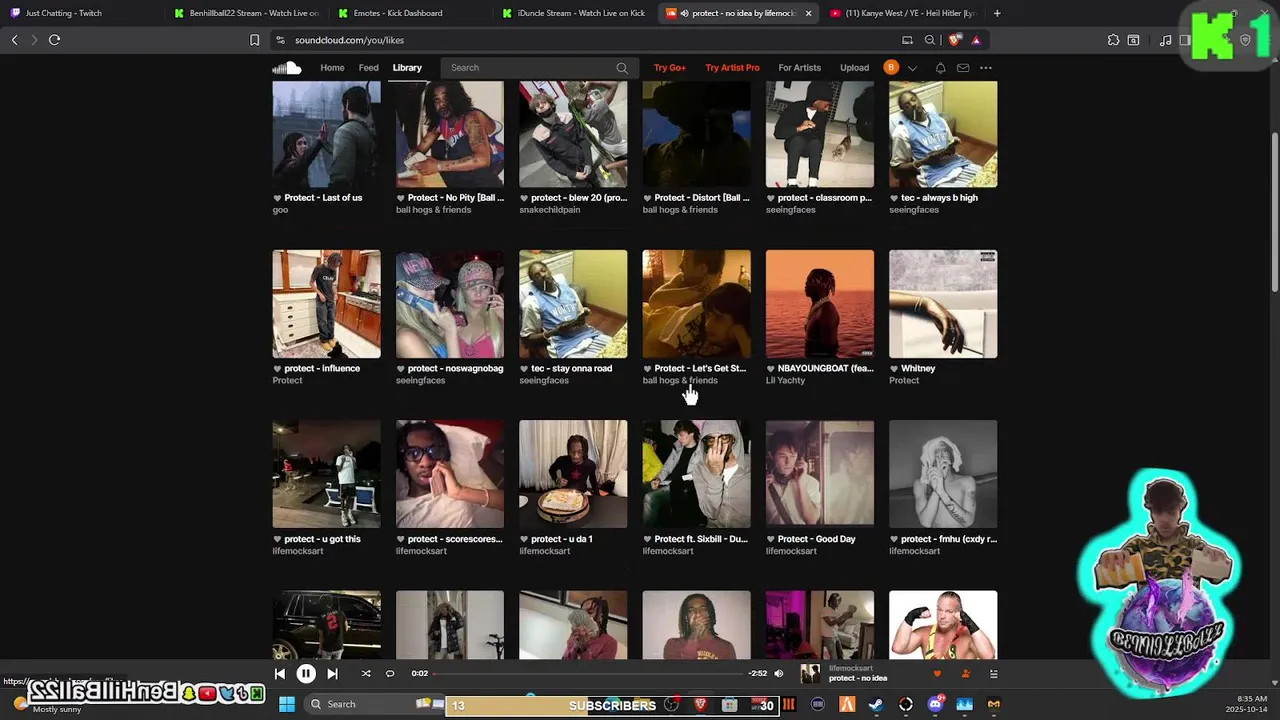Open artist link 'snakechildpain'
The width and height of the screenshot is (1280, 720).
coord(550,210)
